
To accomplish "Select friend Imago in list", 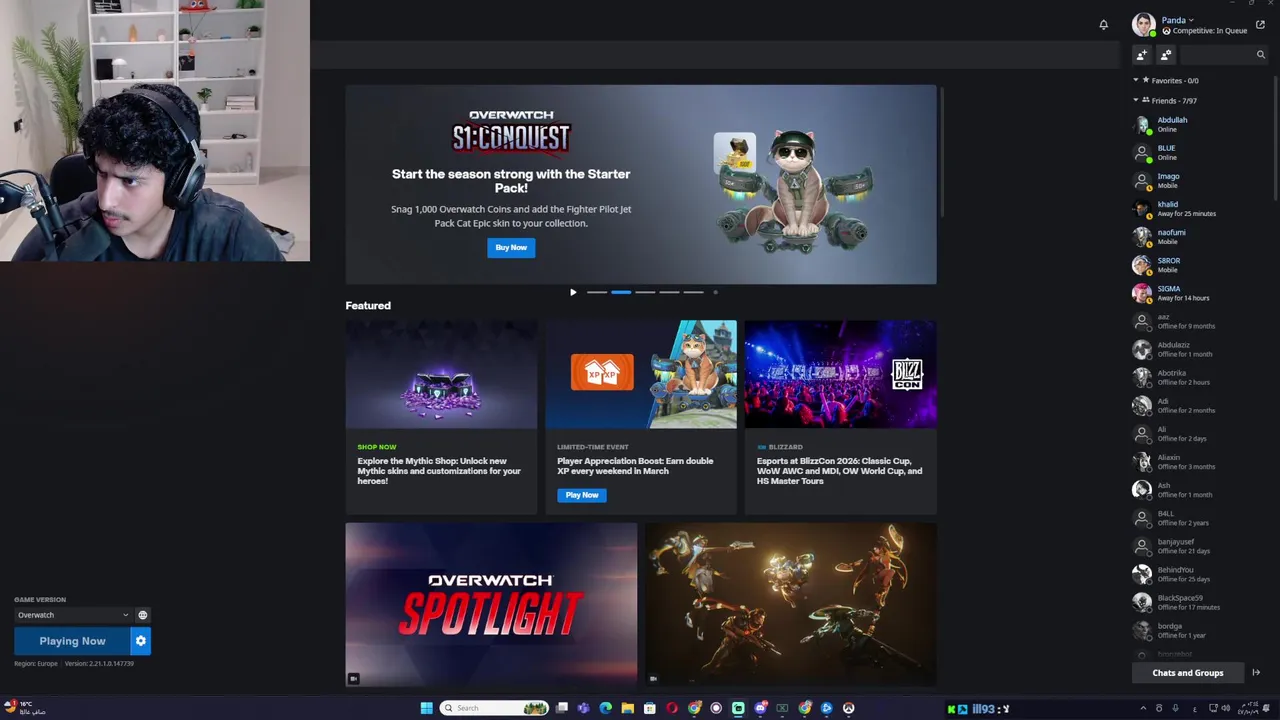I will 1200,180.
